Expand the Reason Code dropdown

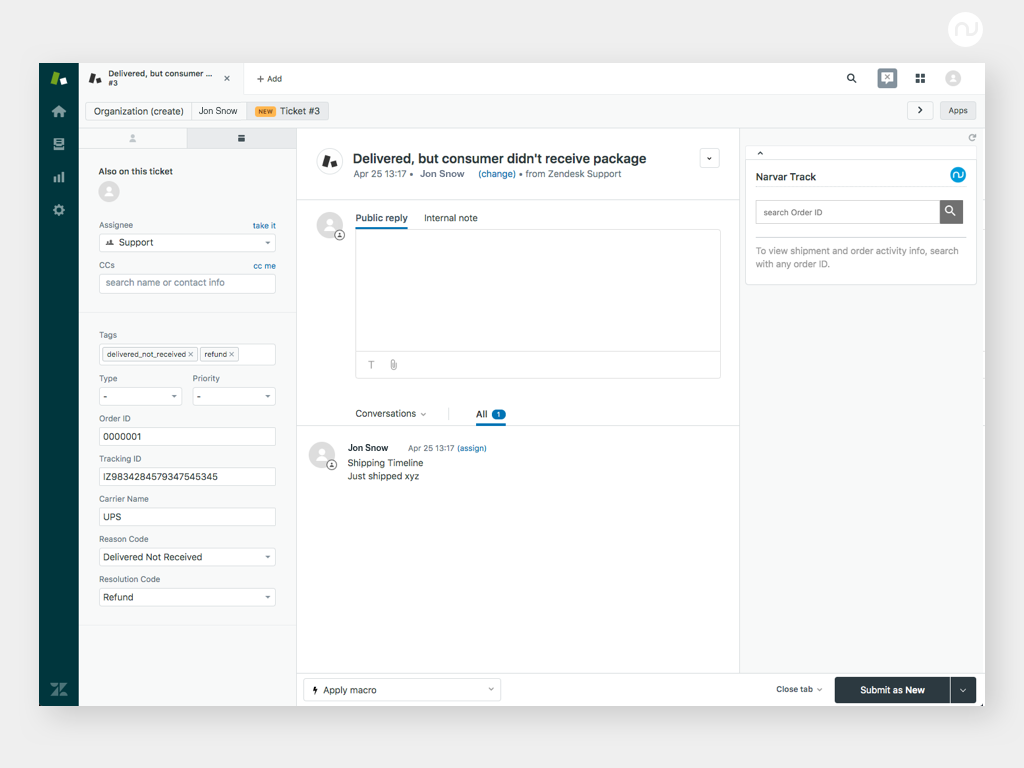[187, 557]
